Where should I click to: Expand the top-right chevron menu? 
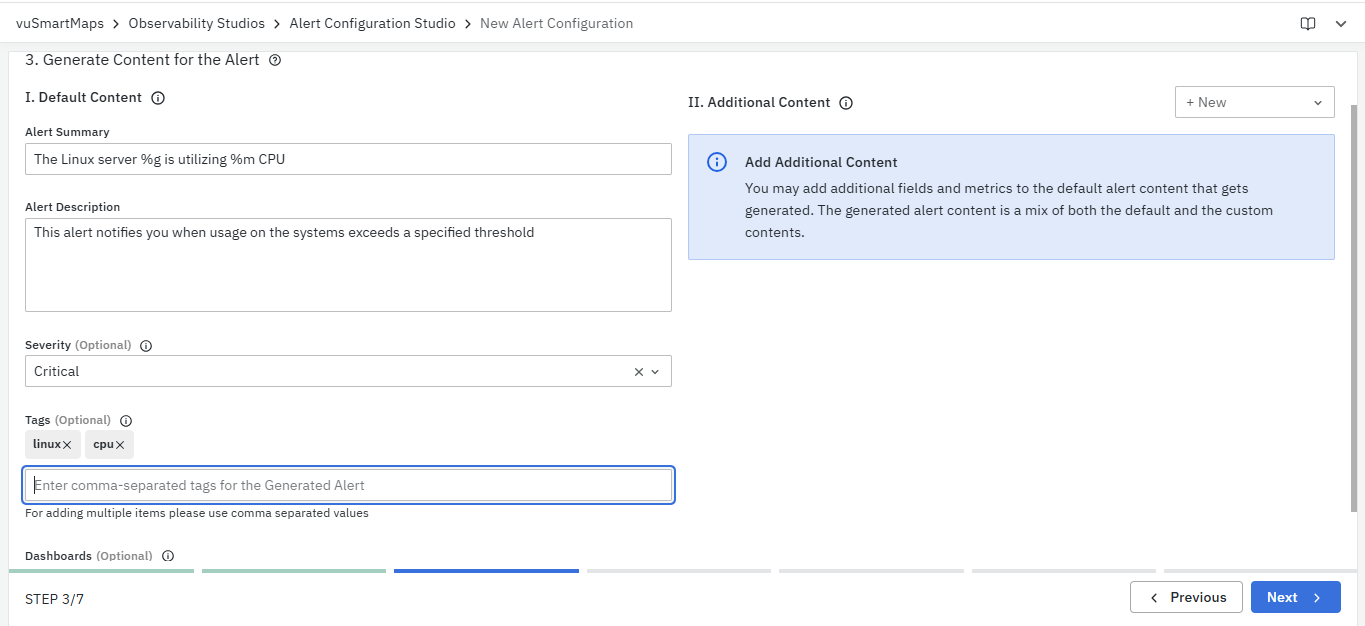coord(1341,24)
